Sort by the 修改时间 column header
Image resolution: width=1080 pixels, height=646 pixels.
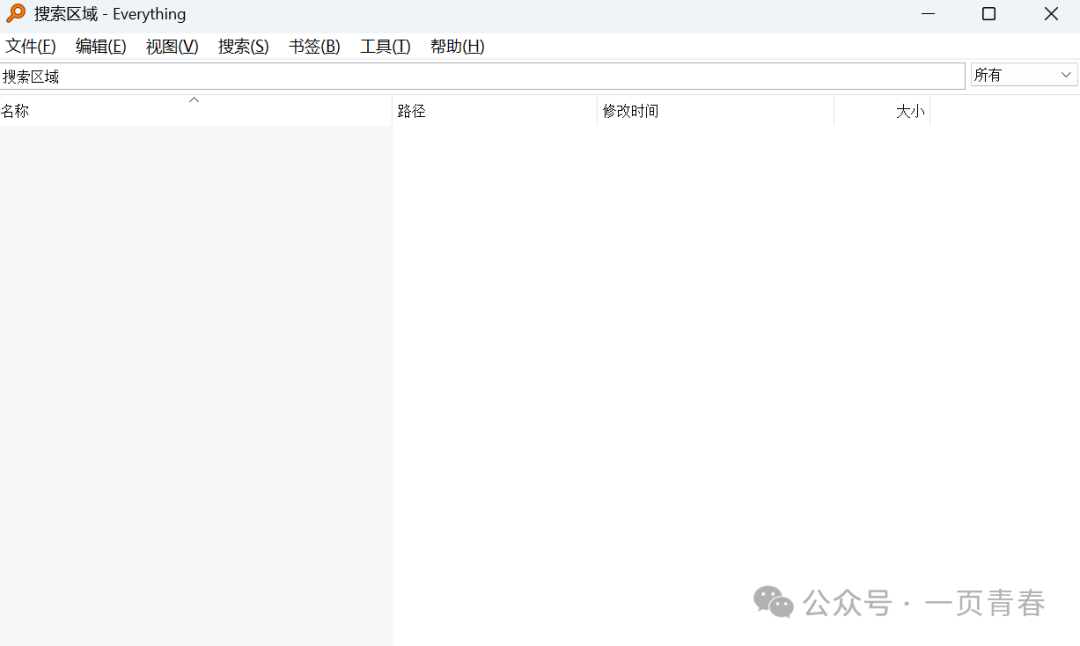click(x=630, y=112)
